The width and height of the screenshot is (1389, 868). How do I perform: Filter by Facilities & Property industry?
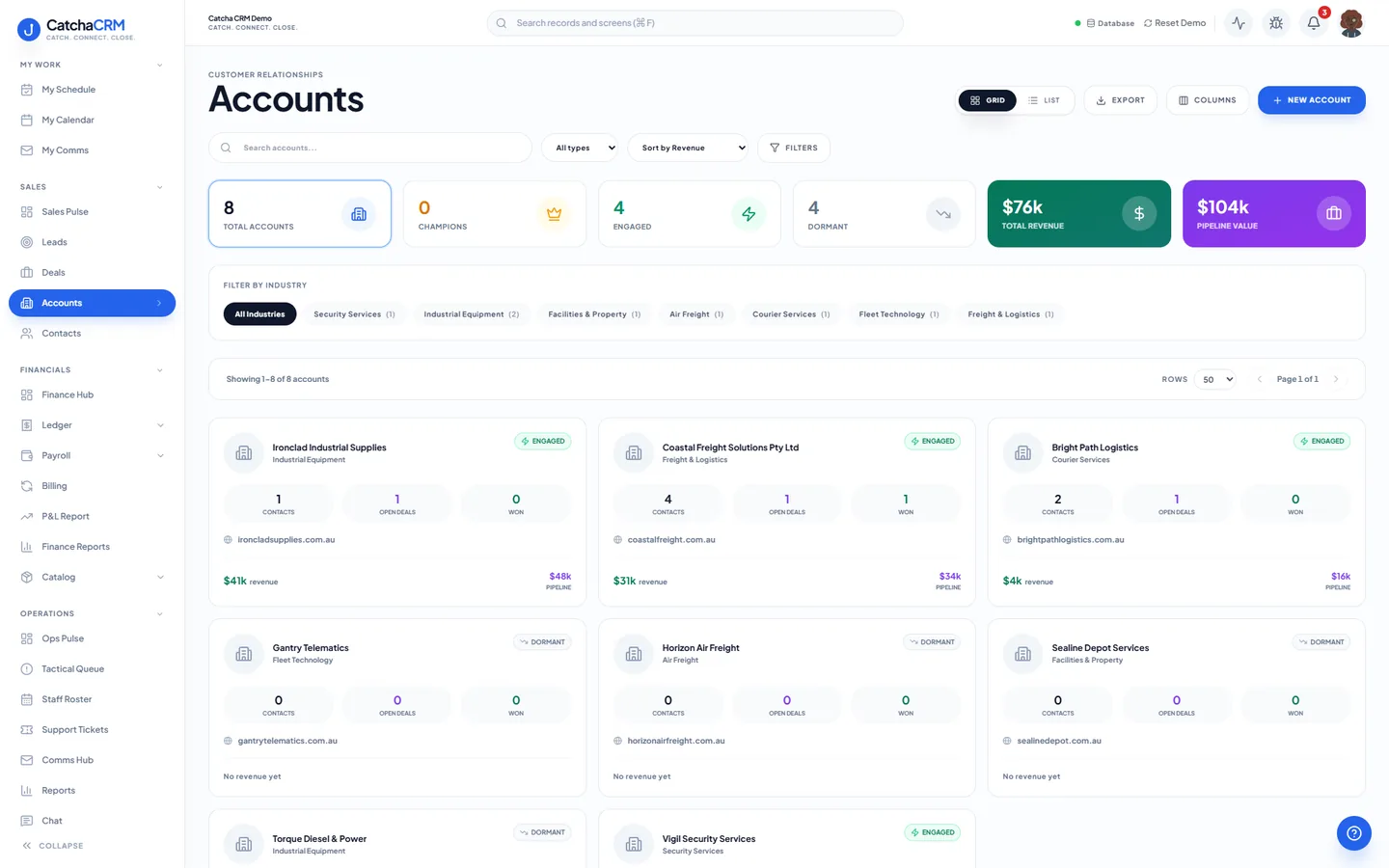click(594, 314)
